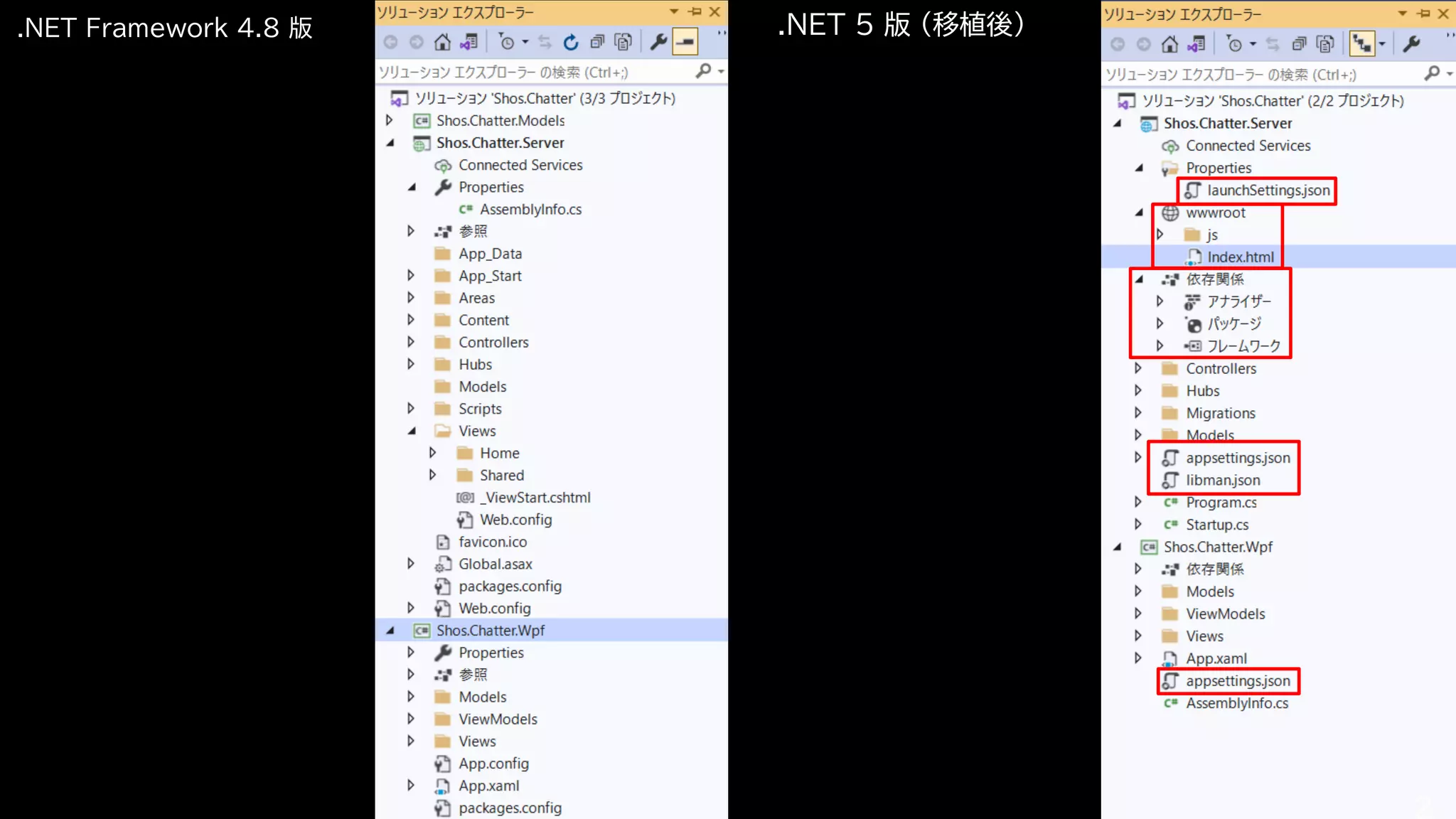This screenshot has height=819, width=1456.
Task: Select パッケージ node in right panel
Action: click(1234, 323)
